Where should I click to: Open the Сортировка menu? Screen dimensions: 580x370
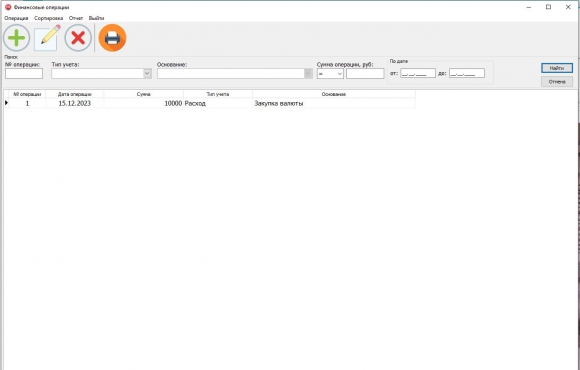pyautogui.click(x=48, y=18)
